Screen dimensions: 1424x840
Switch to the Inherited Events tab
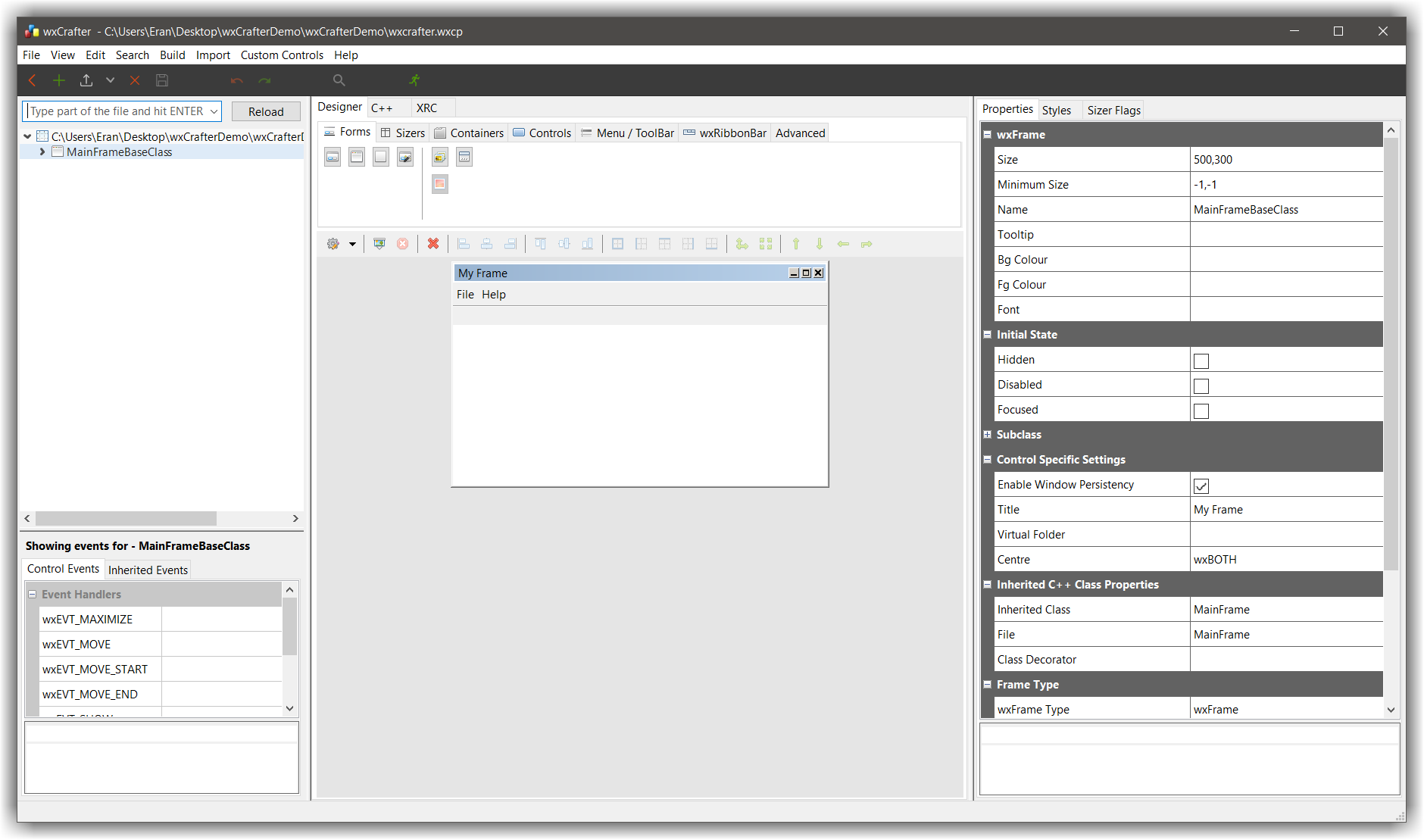pyautogui.click(x=148, y=570)
